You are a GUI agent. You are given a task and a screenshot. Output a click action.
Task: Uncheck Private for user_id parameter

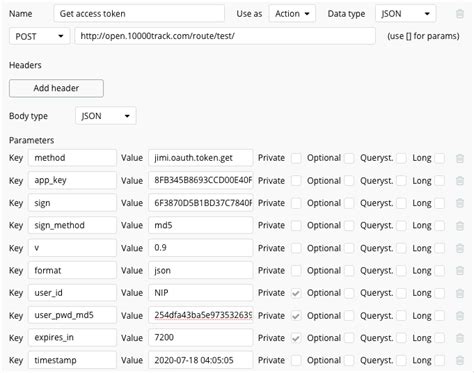click(x=296, y=293)
